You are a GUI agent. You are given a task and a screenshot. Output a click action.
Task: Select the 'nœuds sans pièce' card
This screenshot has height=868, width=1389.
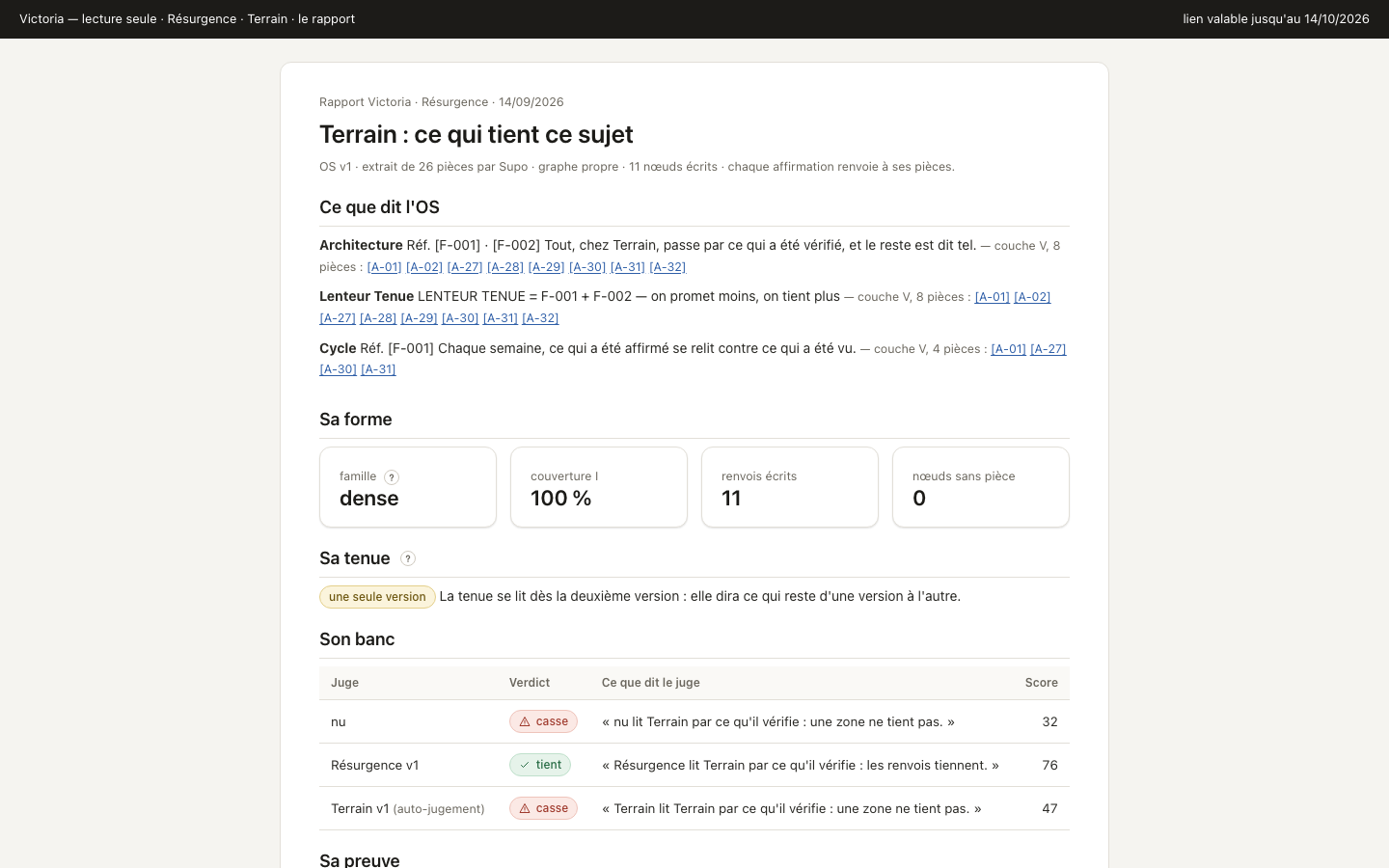981,487
